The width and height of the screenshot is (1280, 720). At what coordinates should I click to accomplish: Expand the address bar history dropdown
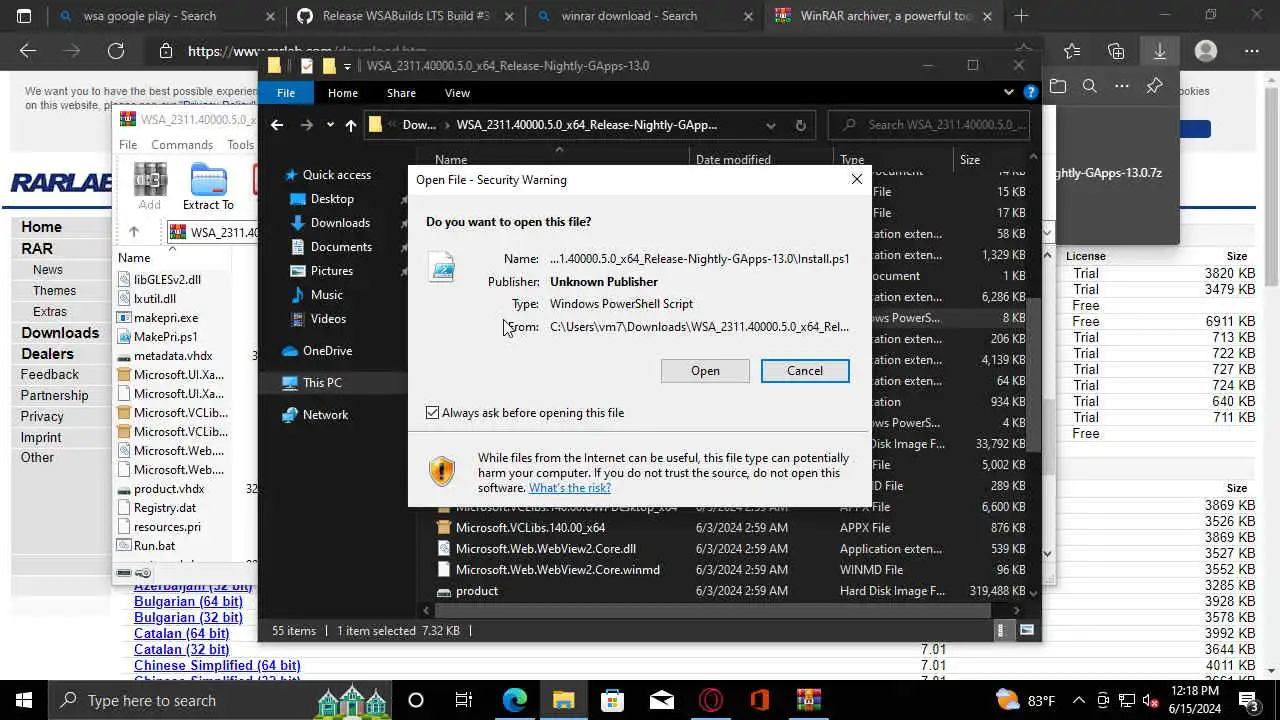770,125
